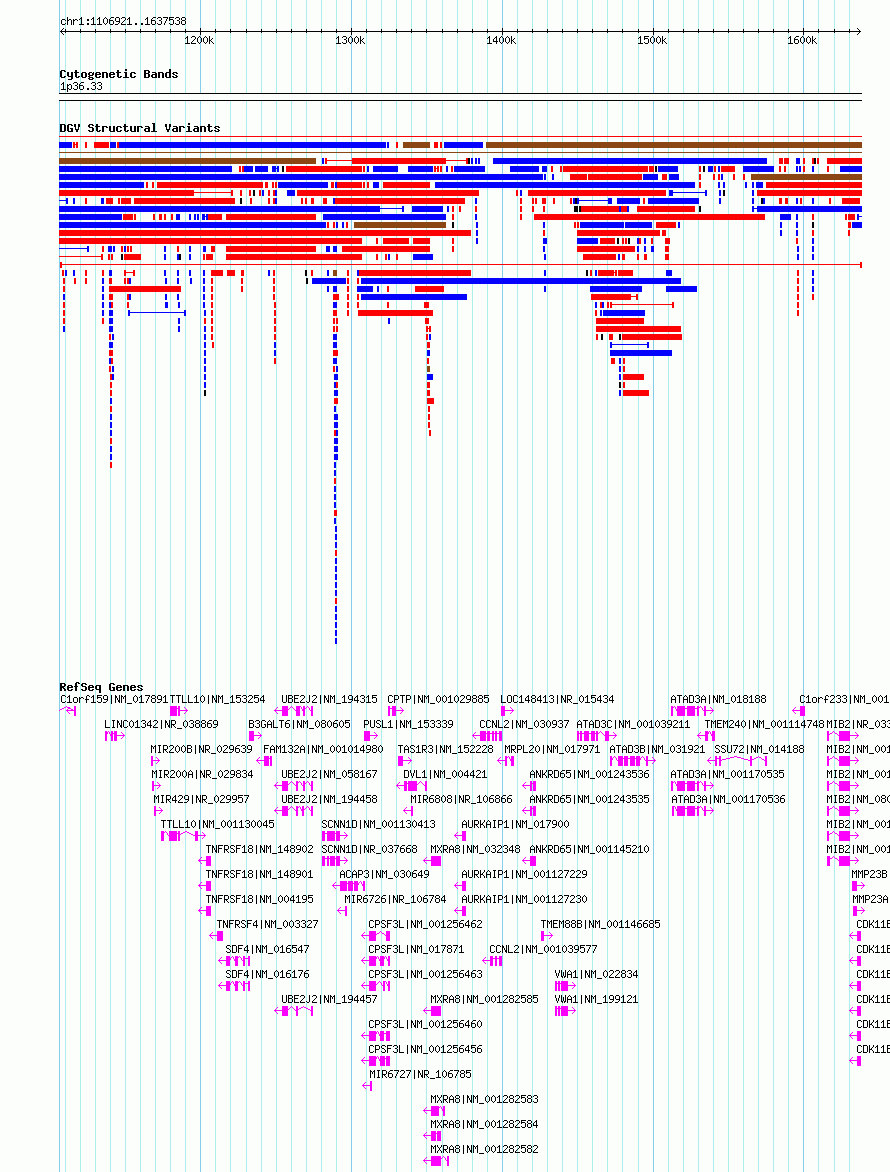Click the CPSF3L|NM_001256456 gene label

pos(425,1049)
